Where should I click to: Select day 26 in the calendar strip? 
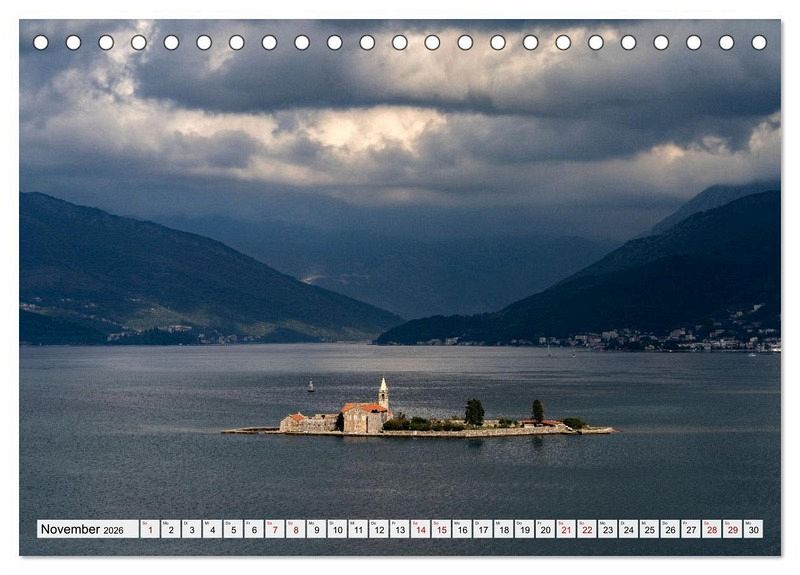(x=670, y=529)
